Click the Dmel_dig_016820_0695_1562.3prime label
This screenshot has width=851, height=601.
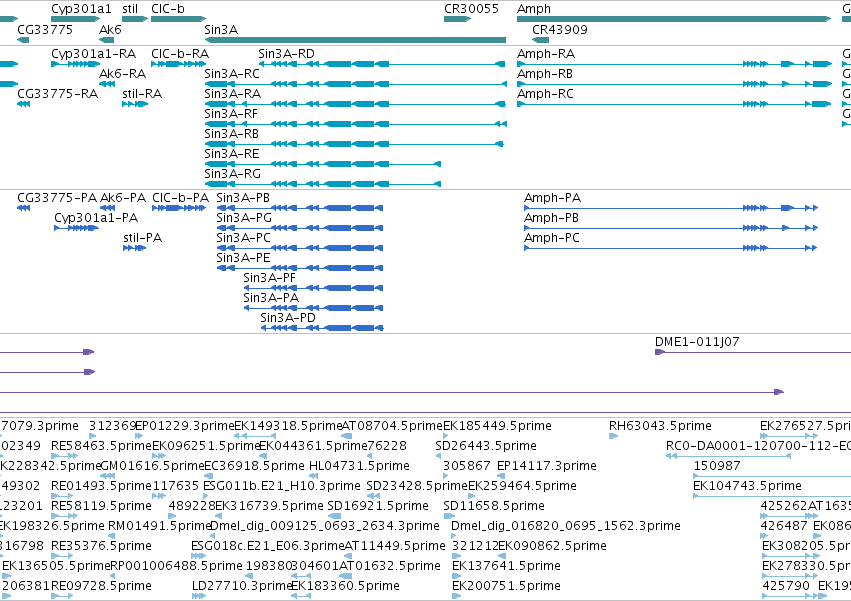[566, 526]
